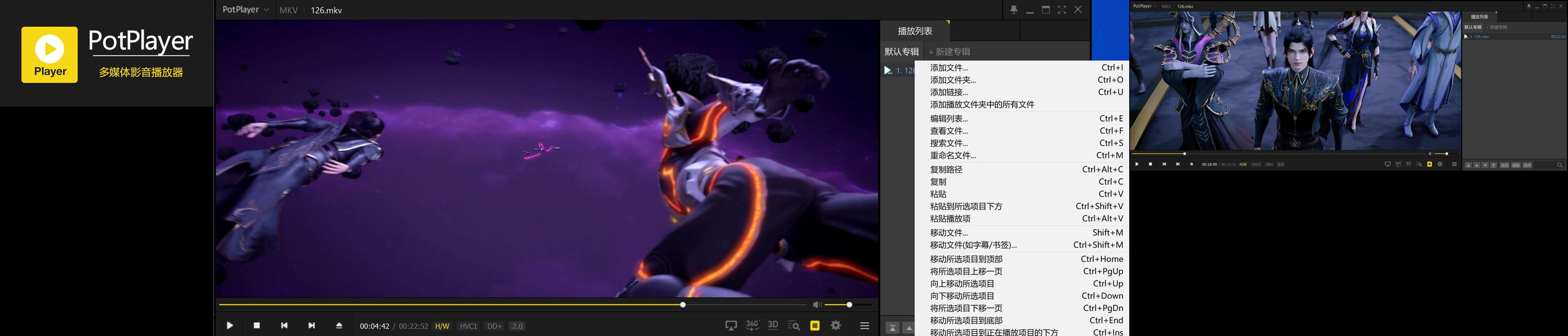Open the chapter search icon in main player
The height and width of the screenshot is (336, 1568).
coord(794,326)
